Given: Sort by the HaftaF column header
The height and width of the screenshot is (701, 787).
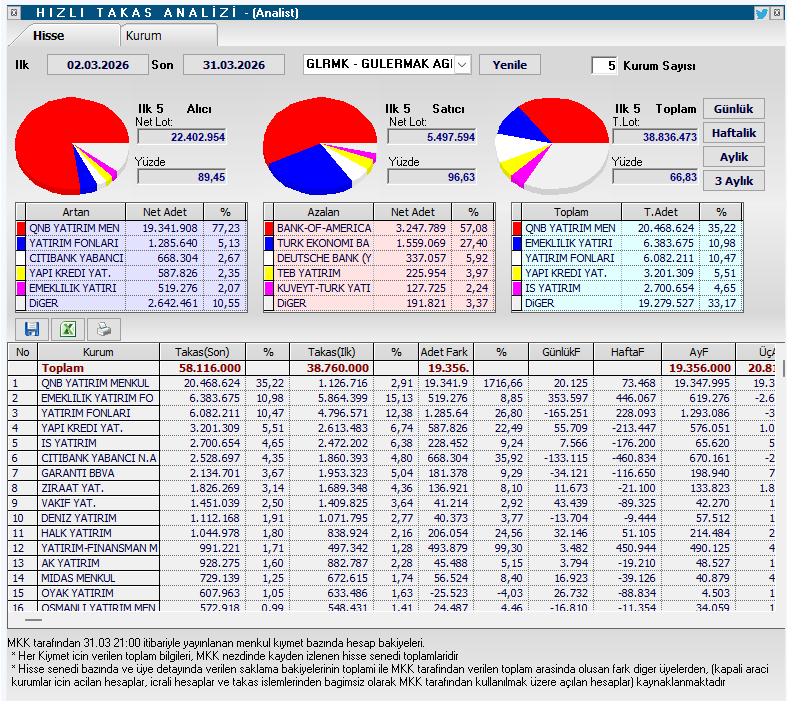Looking at the screenshot, I should point(627,352).
